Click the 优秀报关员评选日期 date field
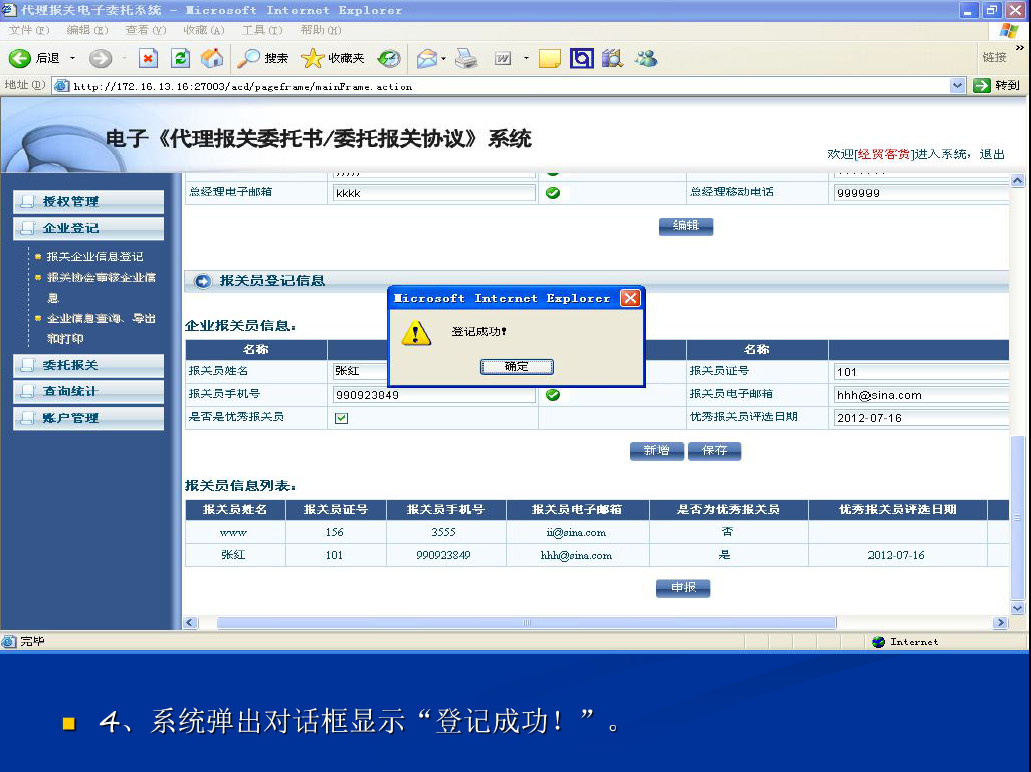 (x=921, y=418)
